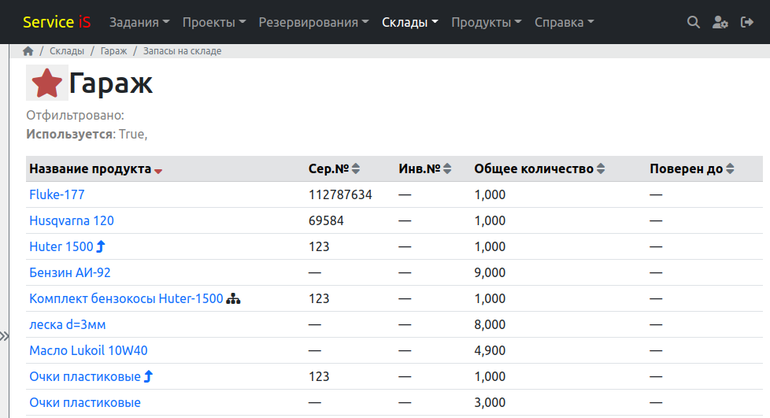Click serial number 69584

click(326, 221)
